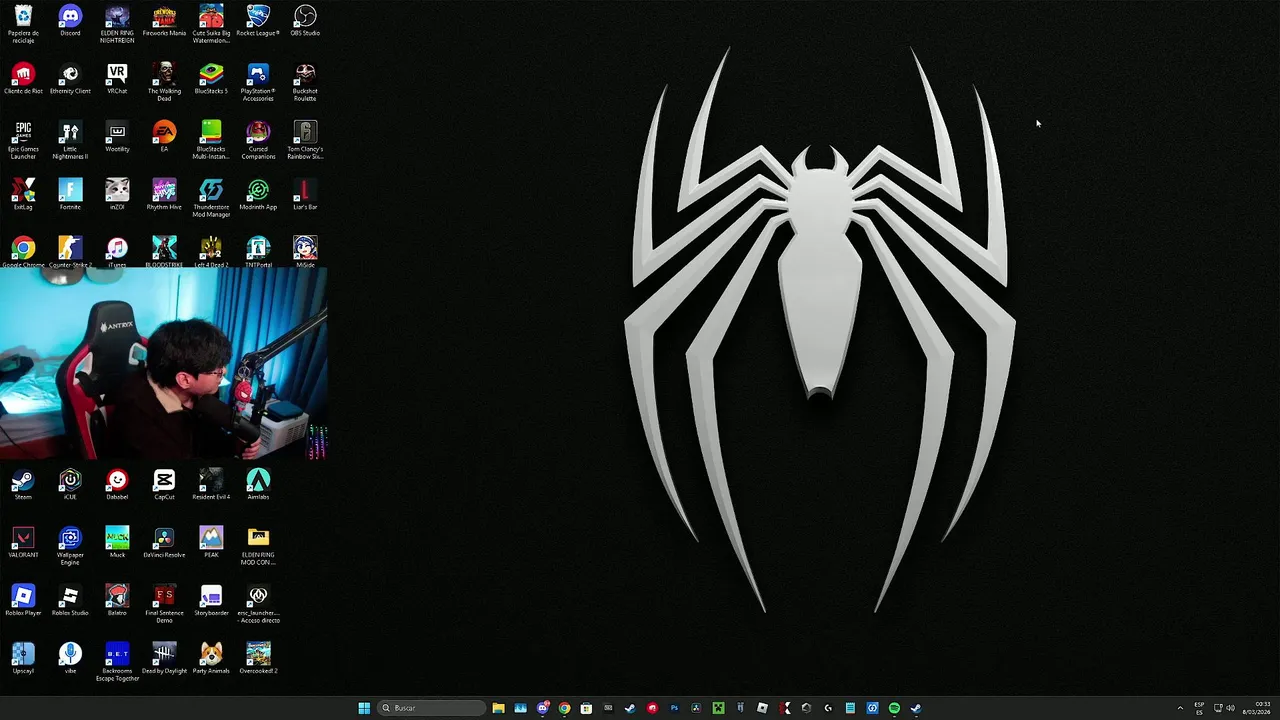Screen dimensions: 1280x720
Task: Select the Dead by Daylight shortcut
Action: pos(164,659)
